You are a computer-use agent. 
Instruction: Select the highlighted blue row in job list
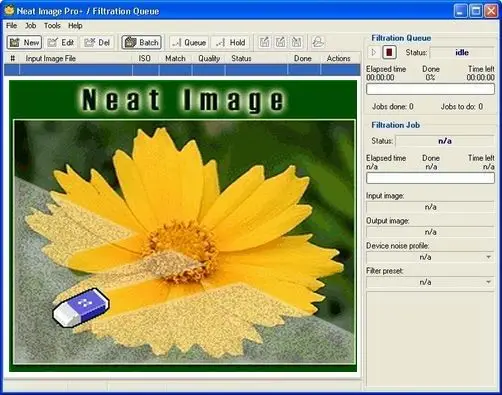pyautogui.click(x=182, y=70)
